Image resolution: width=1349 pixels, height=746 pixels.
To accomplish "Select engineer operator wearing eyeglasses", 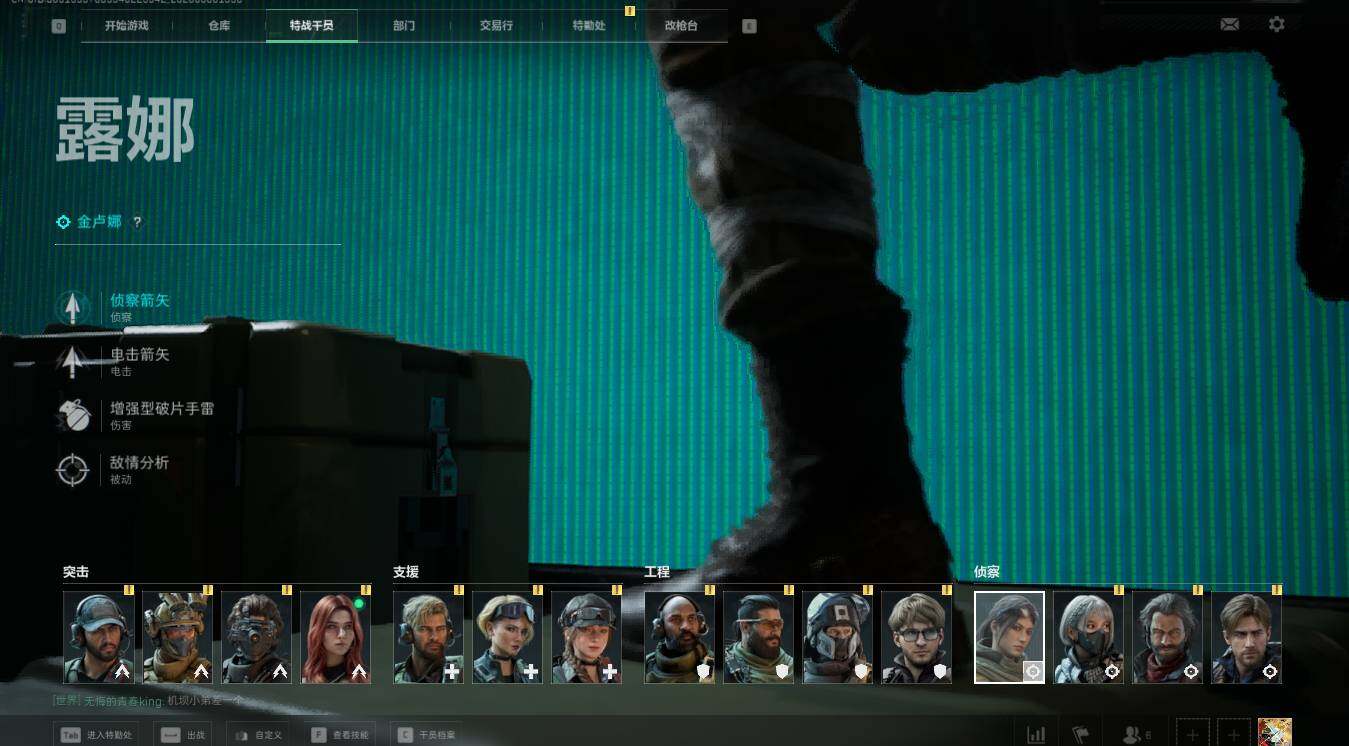I will click(x=916, y=637).
